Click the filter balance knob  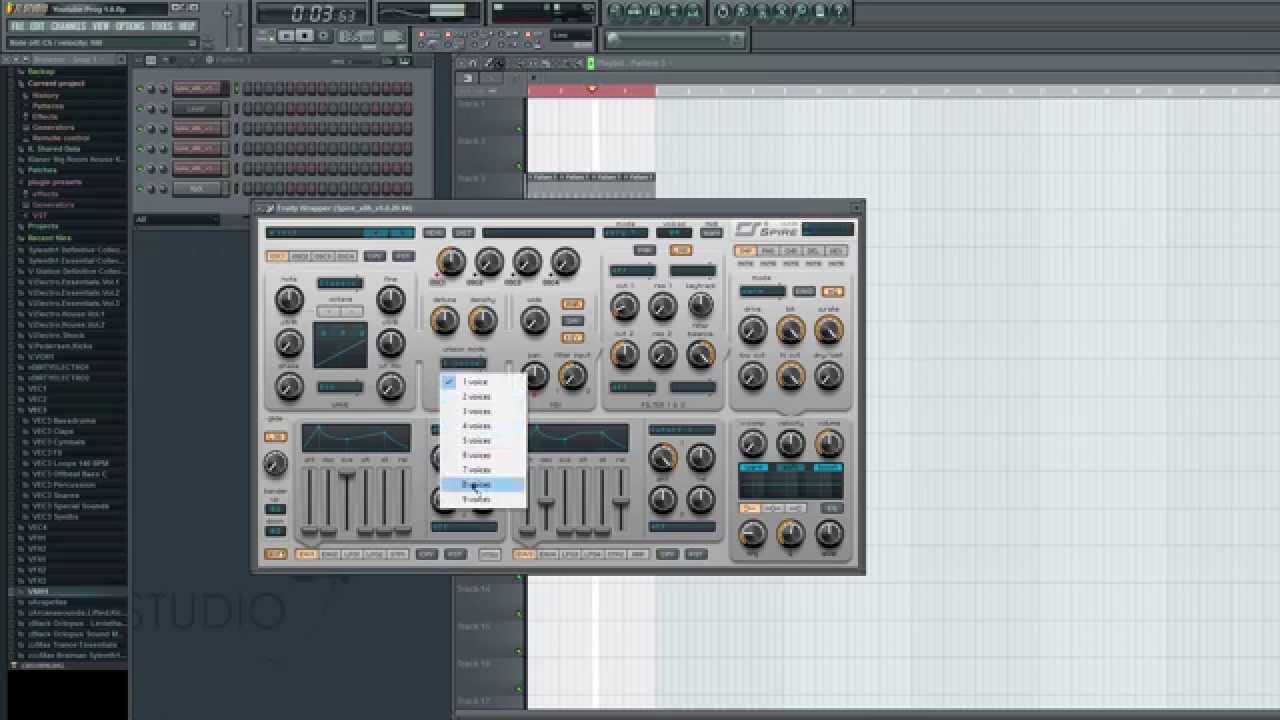click(701, 353)
